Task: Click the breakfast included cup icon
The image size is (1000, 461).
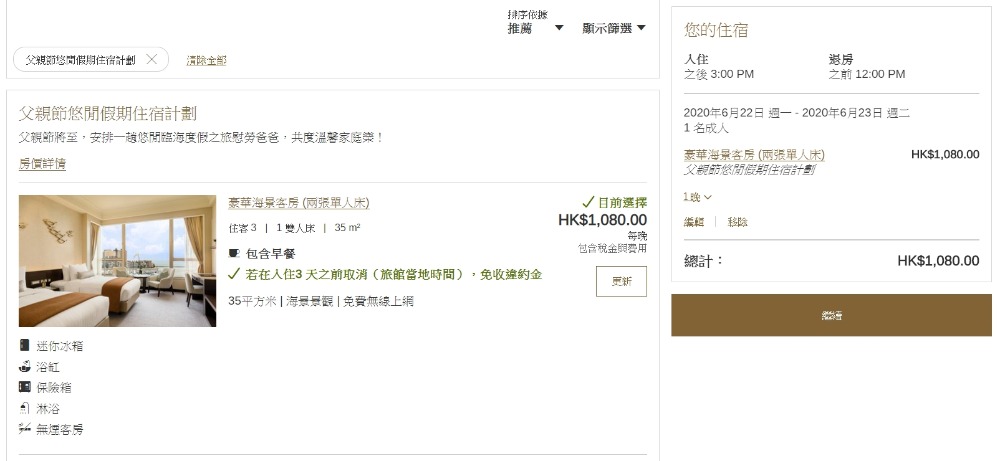Action: pos(235,254)
